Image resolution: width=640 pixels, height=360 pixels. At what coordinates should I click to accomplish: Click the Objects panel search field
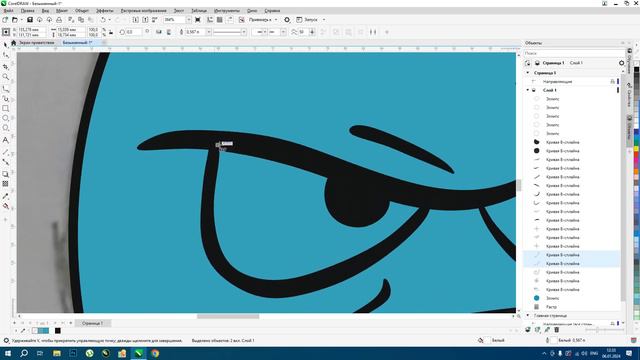click(x=574, y=53)
